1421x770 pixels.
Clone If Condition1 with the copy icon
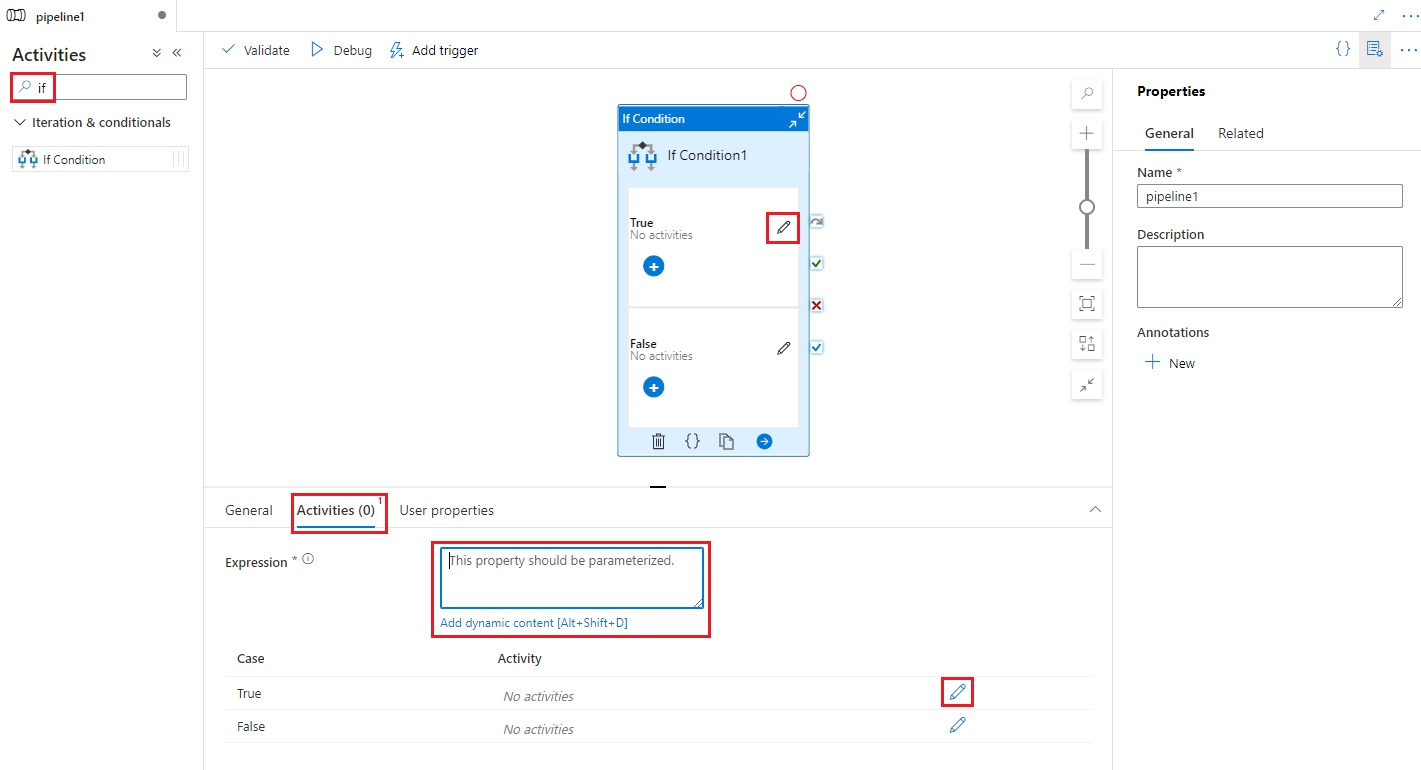tap(727, 441)
